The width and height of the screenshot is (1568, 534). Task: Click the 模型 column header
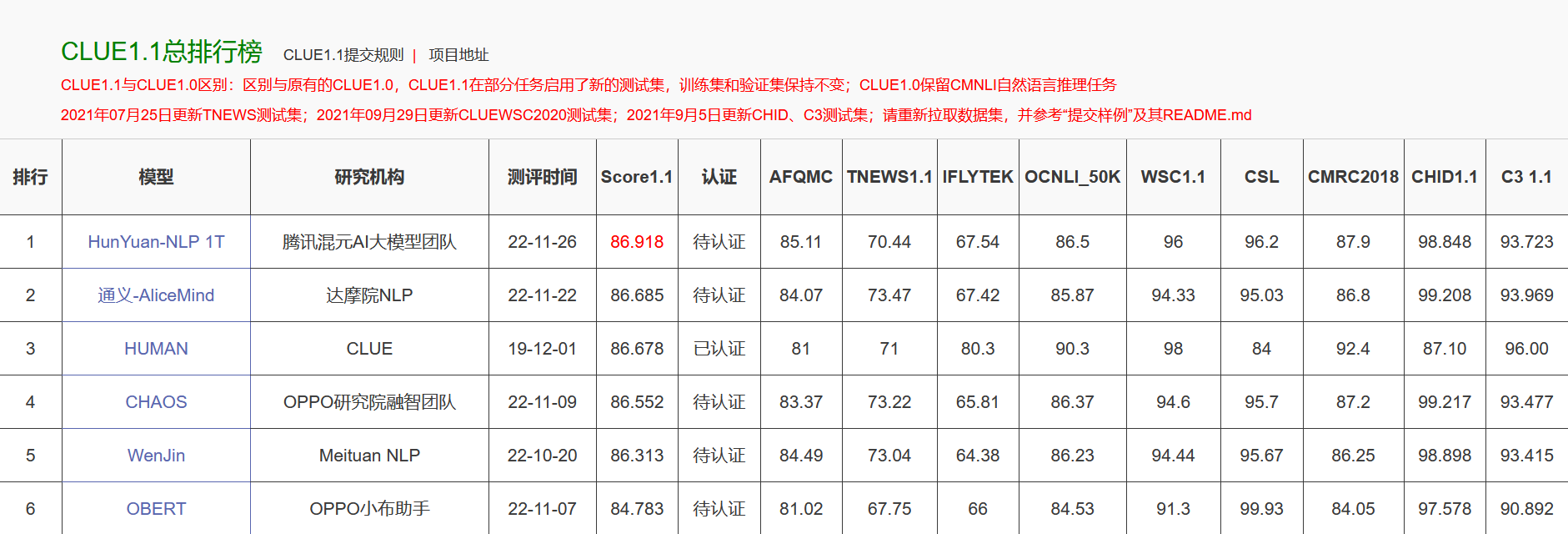tap(156, 177)
